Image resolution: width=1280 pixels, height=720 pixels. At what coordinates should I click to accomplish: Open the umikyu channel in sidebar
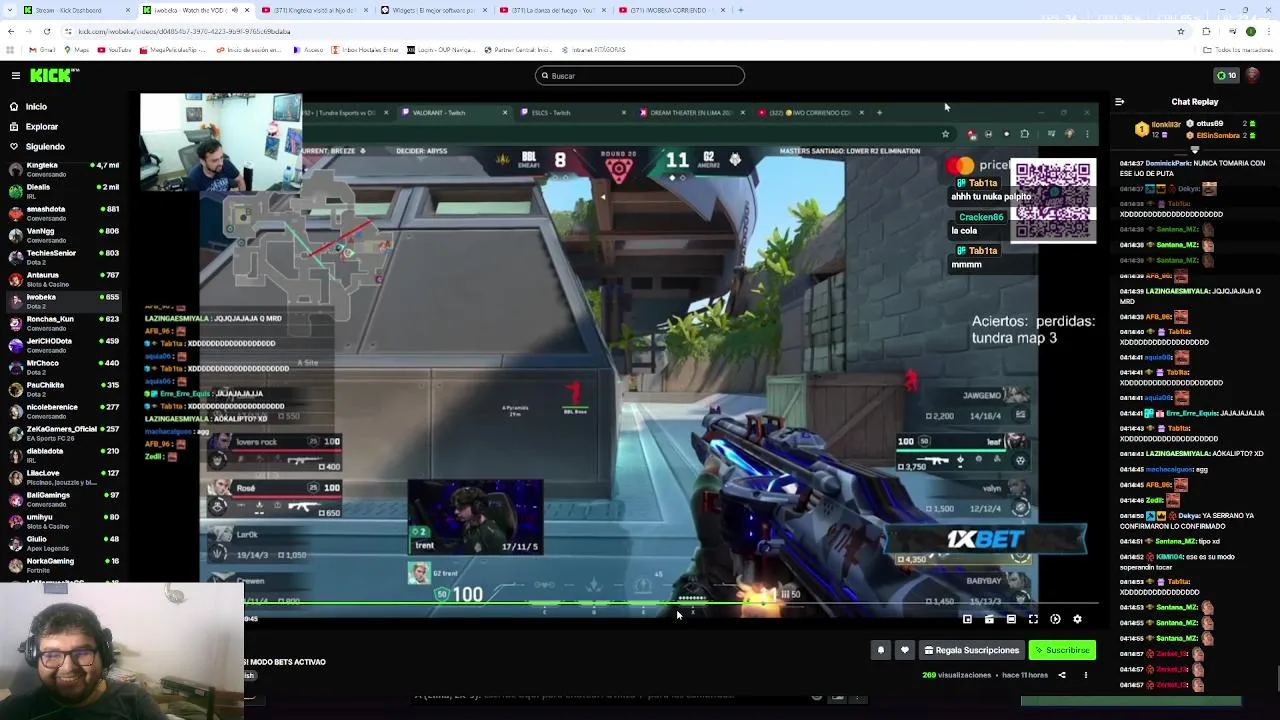pos(62,521)
